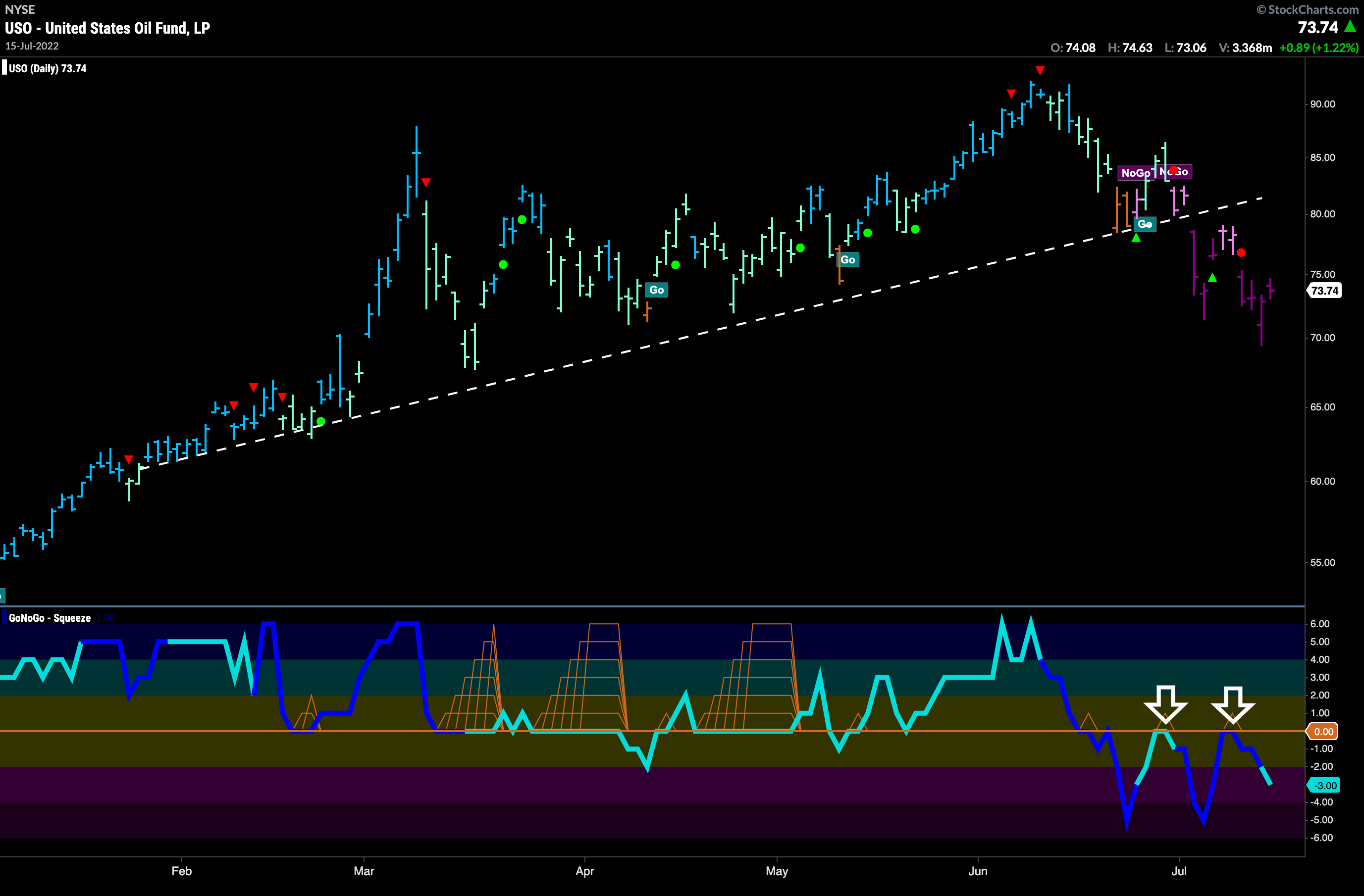Image resolution: width=1364 pixels, height=896 pixels.
Task: Click the green circle below the mid-May bars near 80.00
Action: click(x=868, y=233)
